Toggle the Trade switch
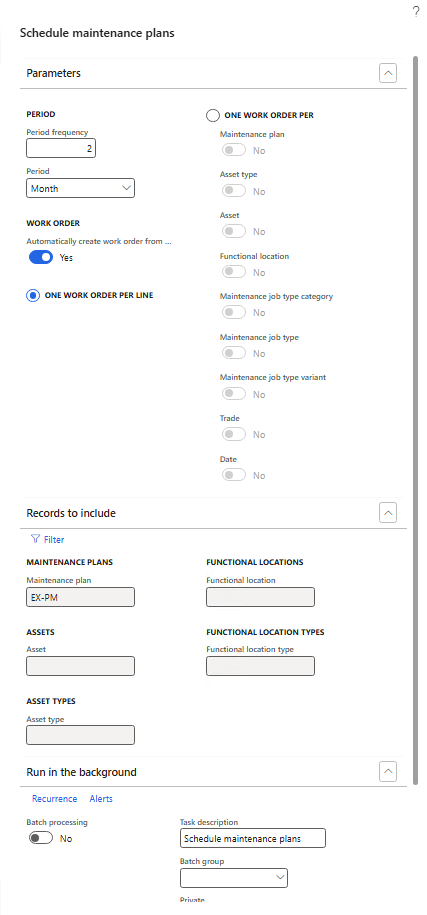The height and width of the screenshot is (915, 427). coord(234,434)
